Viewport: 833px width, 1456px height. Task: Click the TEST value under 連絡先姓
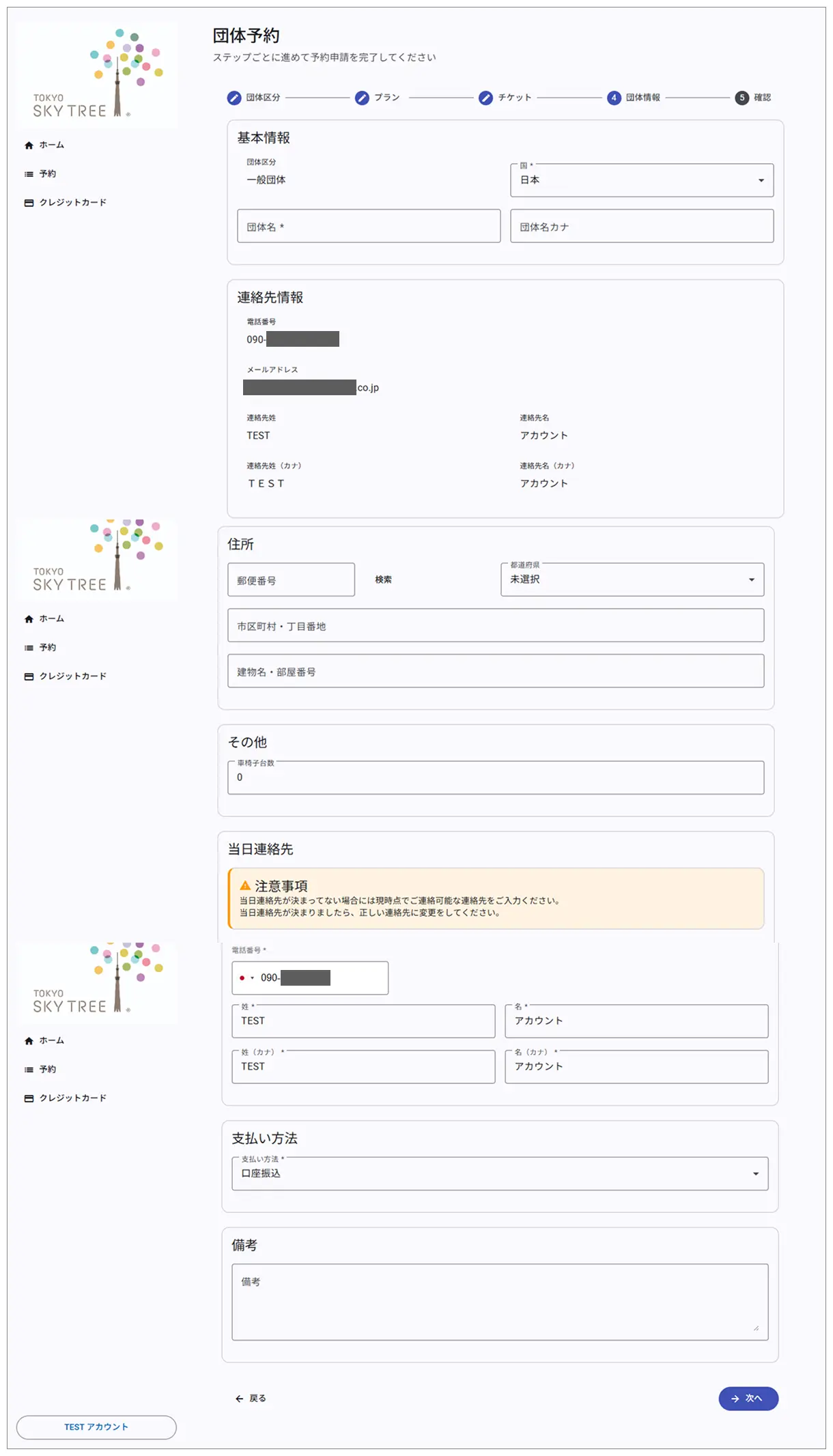point(258,436)
